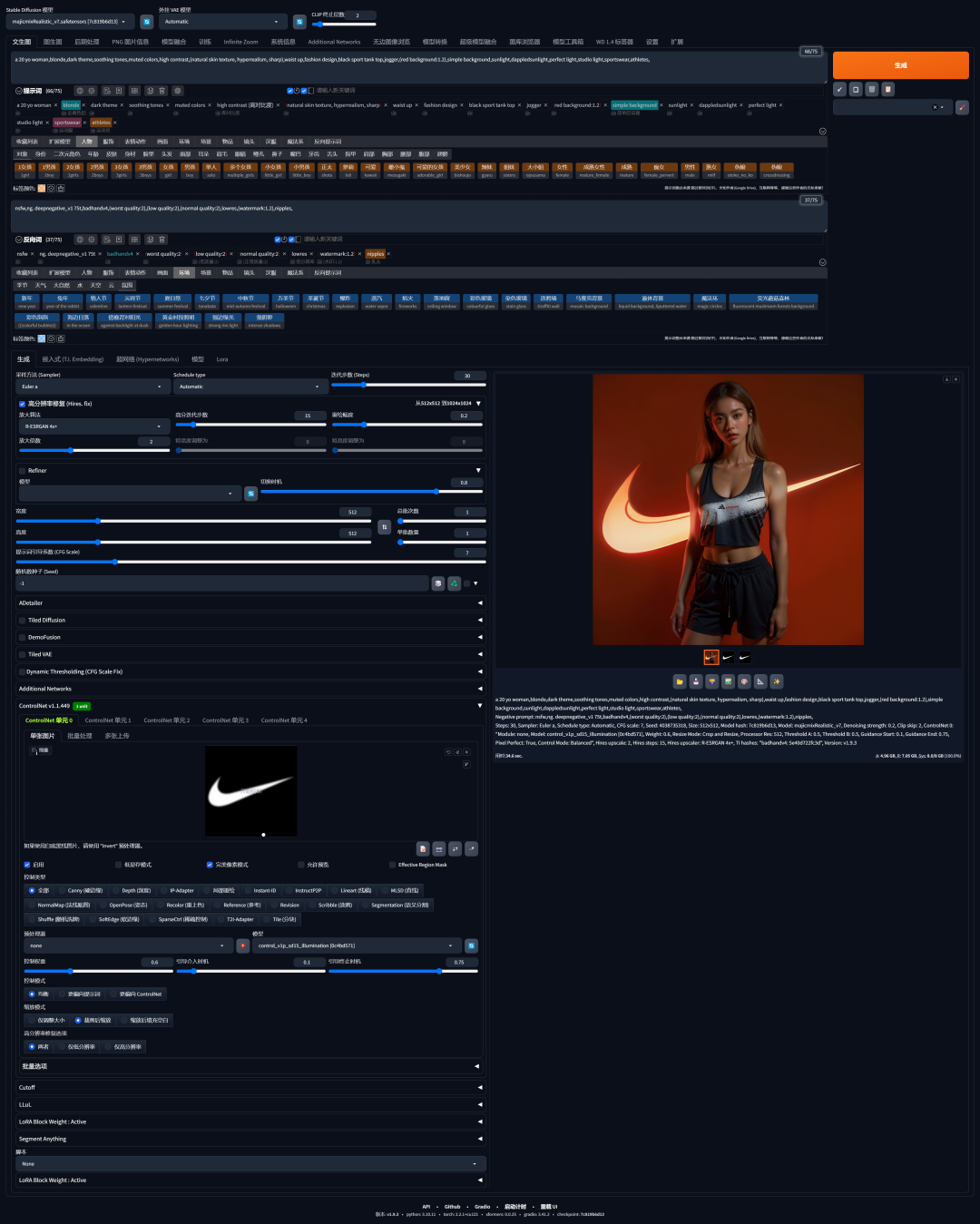Click the refresh icon beside the Refiner model dropdown
Viewport: 980px width, 1224px height.
click(x=251, y=494)
